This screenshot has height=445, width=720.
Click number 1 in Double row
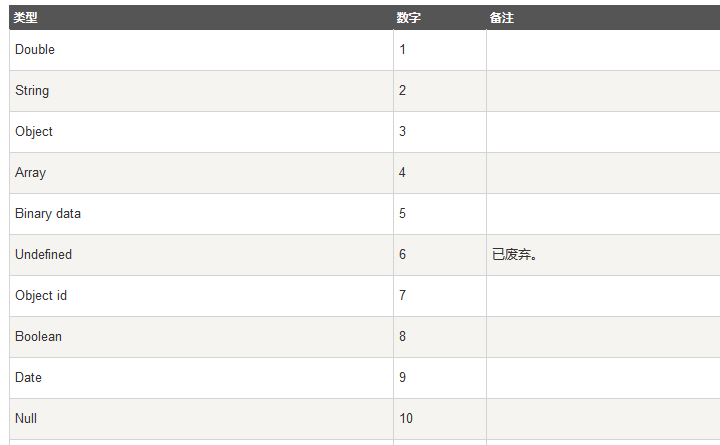point(402,50)
